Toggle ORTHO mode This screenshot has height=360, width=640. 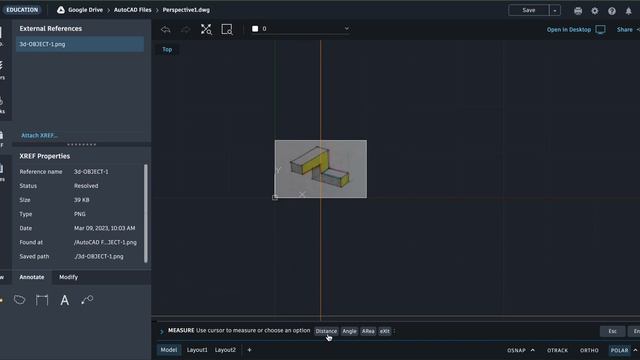pos(589,350)
